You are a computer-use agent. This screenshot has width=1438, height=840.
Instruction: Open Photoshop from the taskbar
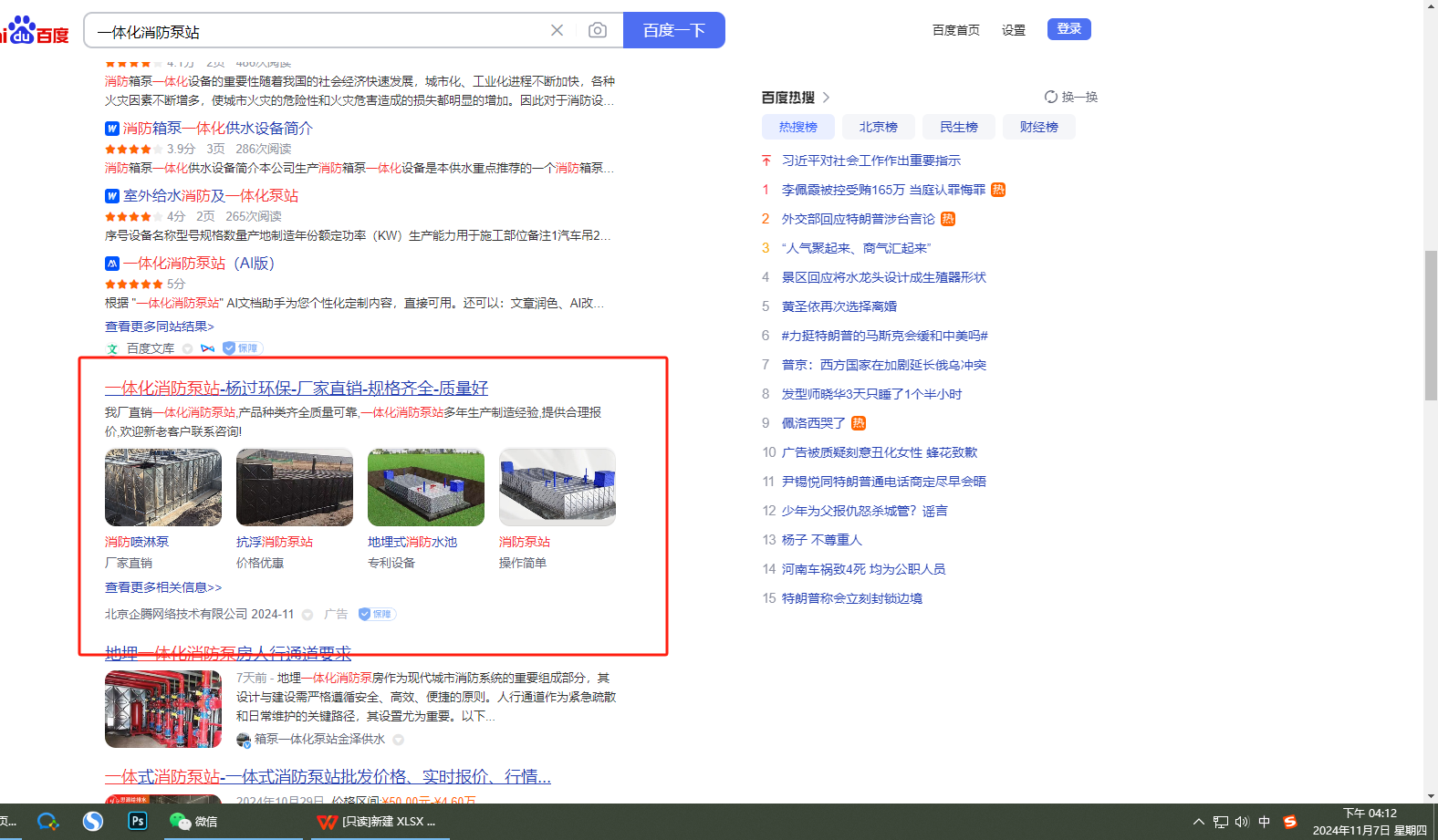pyautogui.click(x=138, y=821)
